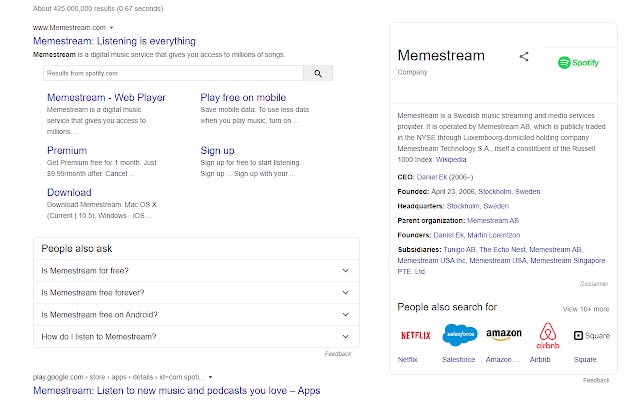Open the Download sitelink
Viewport: 640px width, 400px height.
[x=69, y=193]
